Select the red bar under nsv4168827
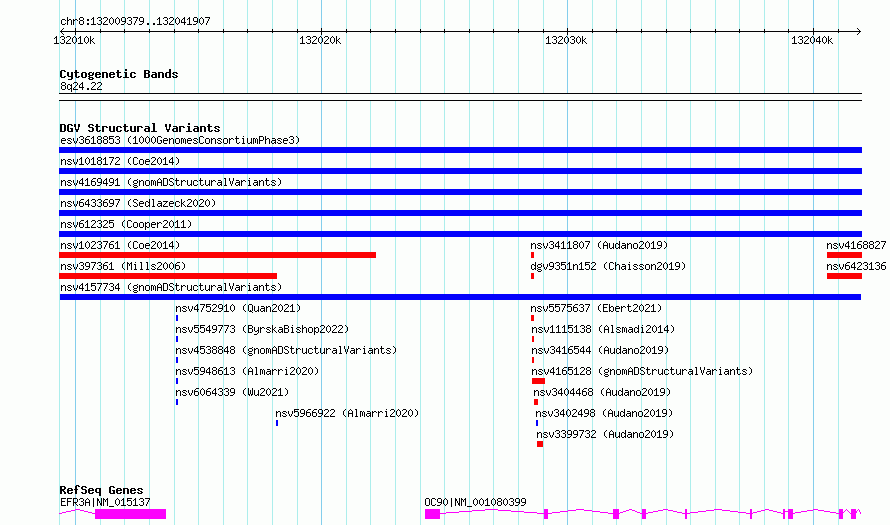The width and height of the screenshot is (890, 525). pos(845,255)
